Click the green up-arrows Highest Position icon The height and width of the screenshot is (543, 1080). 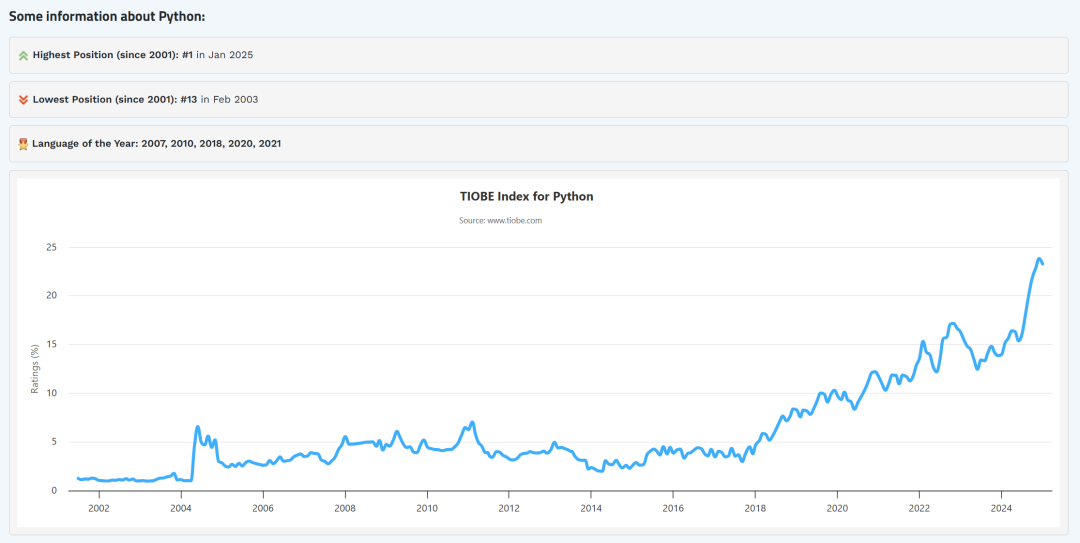[x=23, y=55]
